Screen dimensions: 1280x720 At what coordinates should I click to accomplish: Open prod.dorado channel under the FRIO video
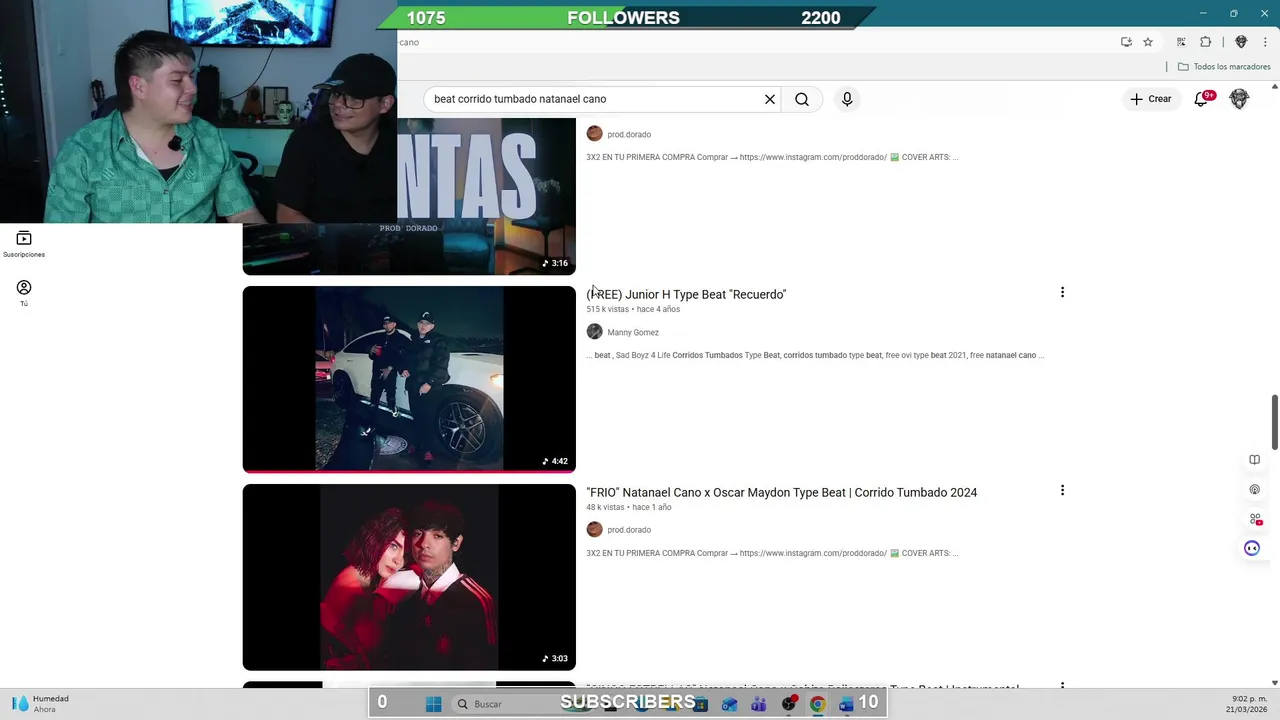[x=629, y=530]
